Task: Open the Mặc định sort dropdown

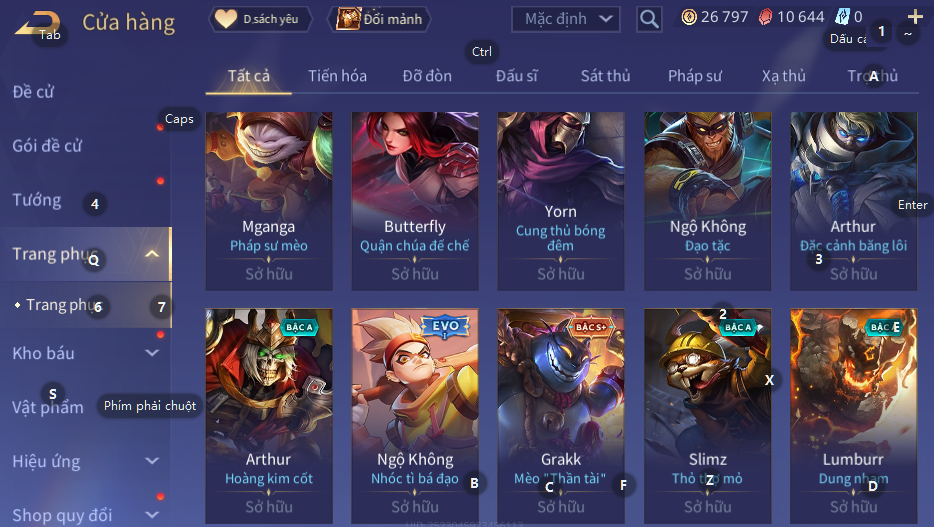Action: pyautogui.click(x=565, y=19)
